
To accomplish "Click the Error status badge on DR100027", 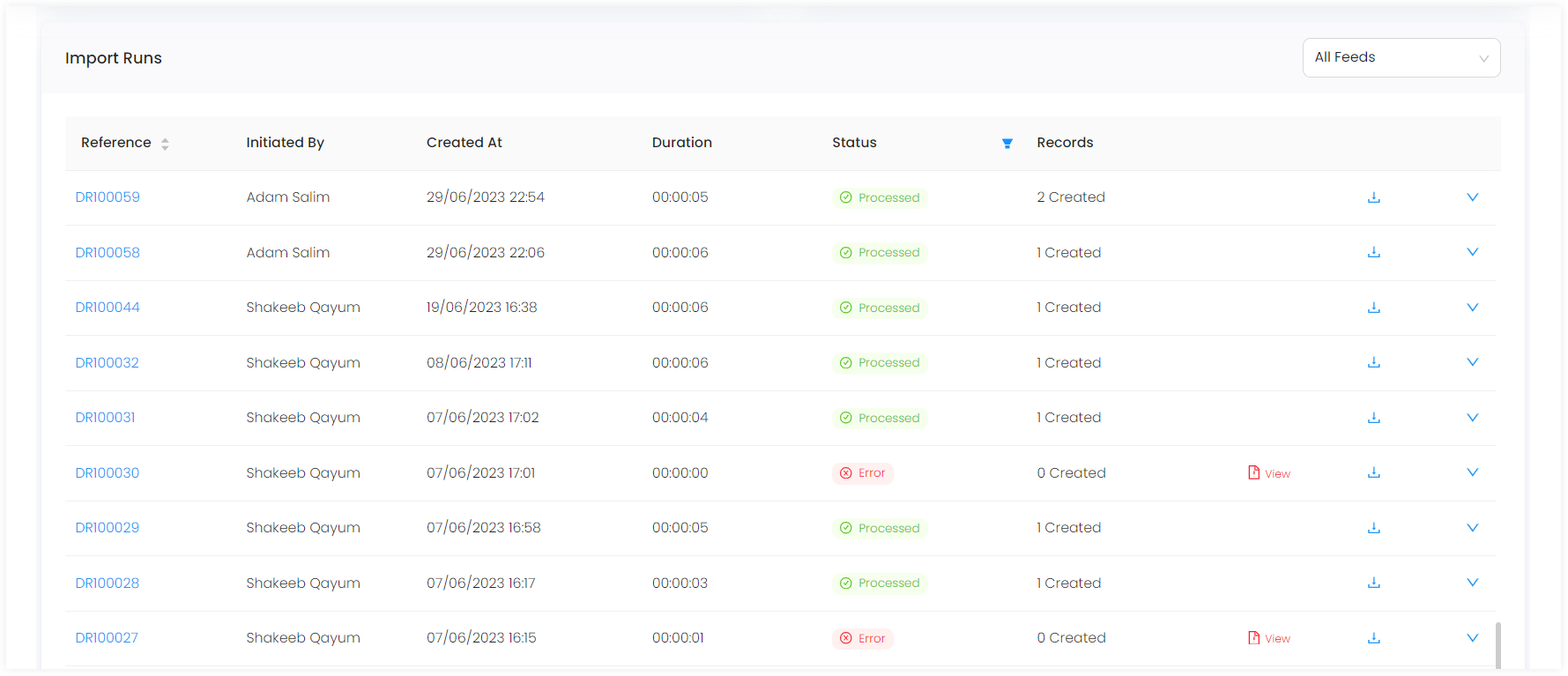I will click(x=862, y=638).
